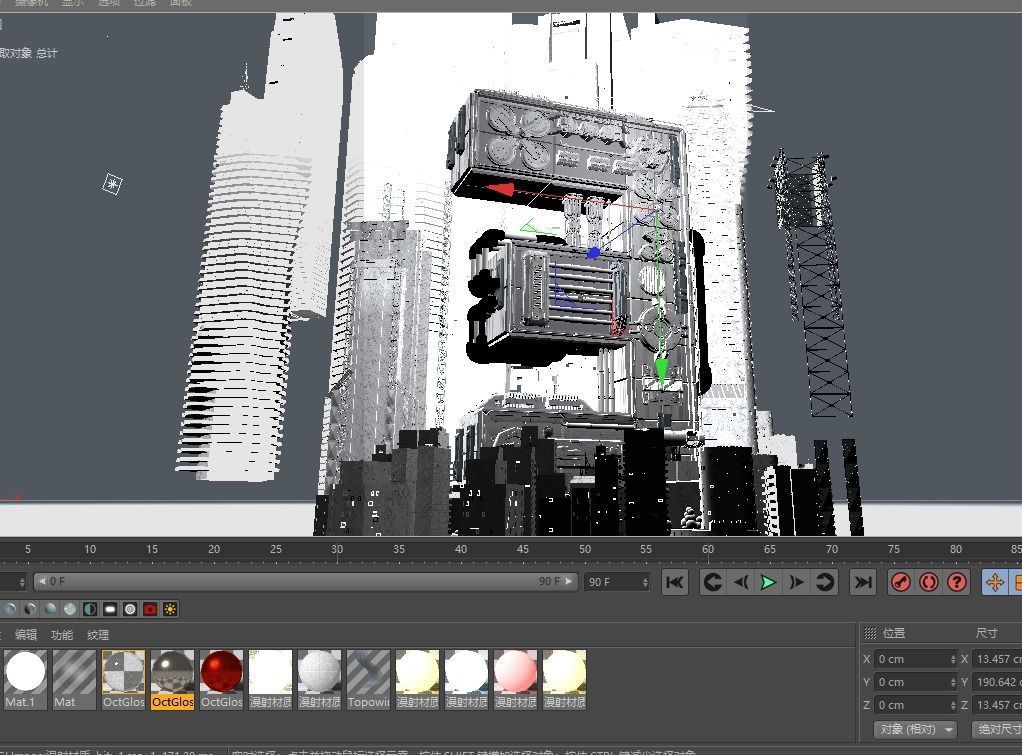The height and width of the screenshot is (755, 1022).
Task: Click the red X-axis arrow handle
Action: click(x=499, y=190)
